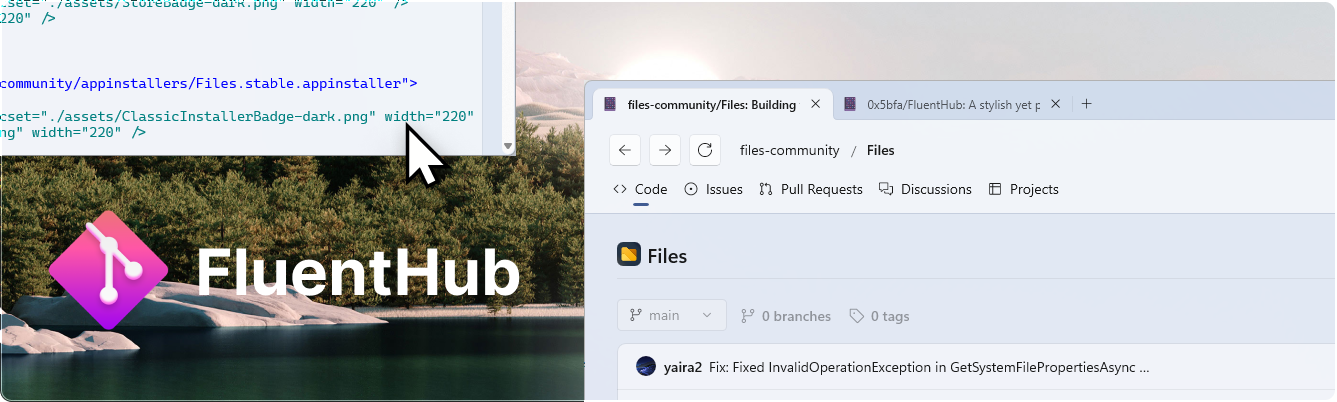Click the back navigation arrow button

coord(625,150)
